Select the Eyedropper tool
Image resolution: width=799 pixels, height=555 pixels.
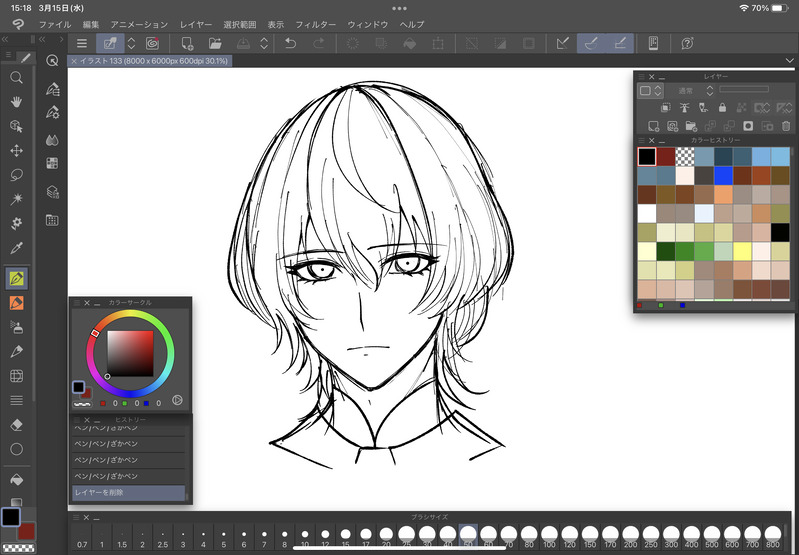(x=16, y=248)
